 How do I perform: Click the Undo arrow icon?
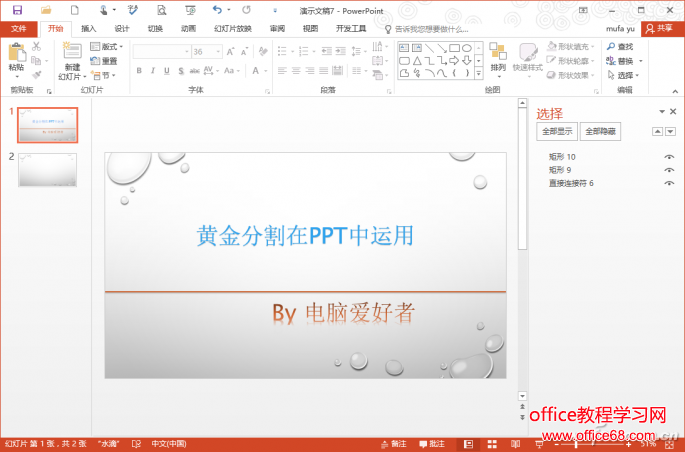(x=215, y=9)
